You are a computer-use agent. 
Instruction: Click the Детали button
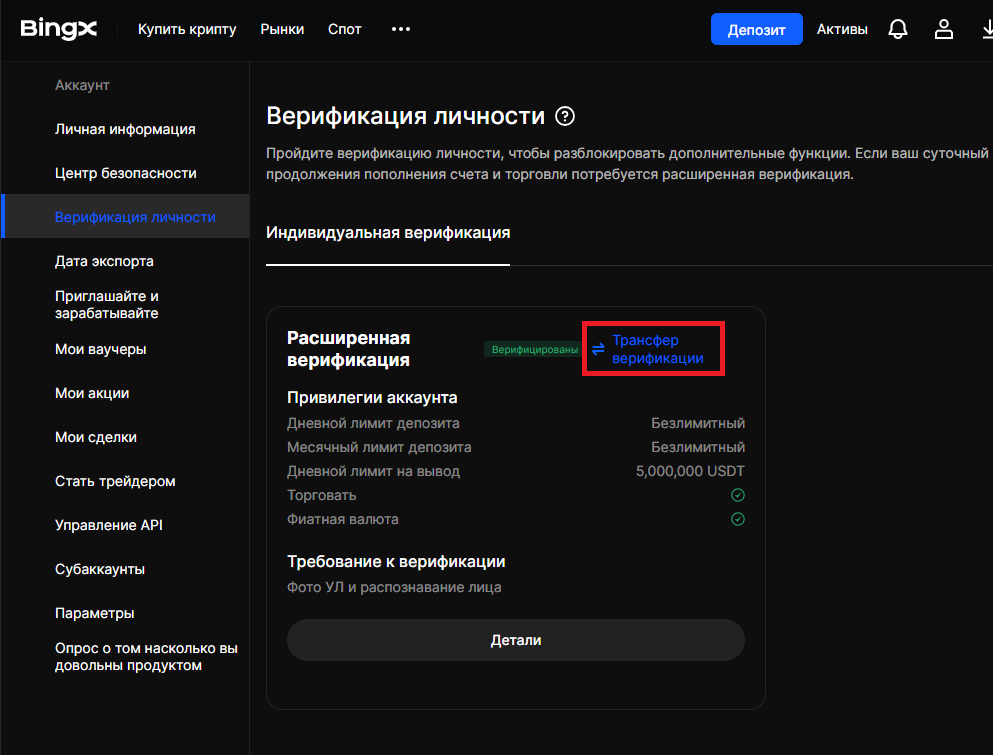pos(515,640)
